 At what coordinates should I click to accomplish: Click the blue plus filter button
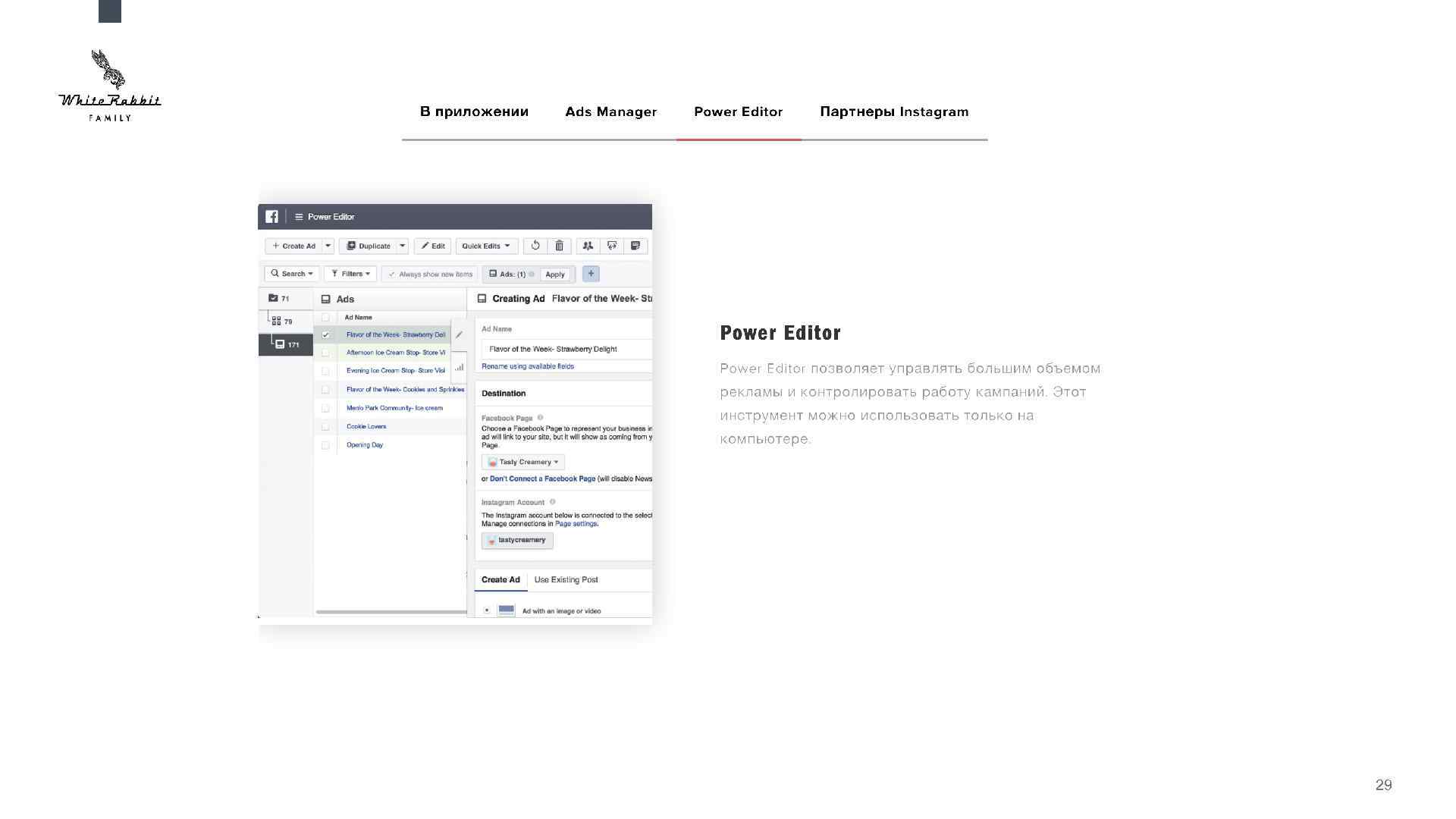[591, 274]
